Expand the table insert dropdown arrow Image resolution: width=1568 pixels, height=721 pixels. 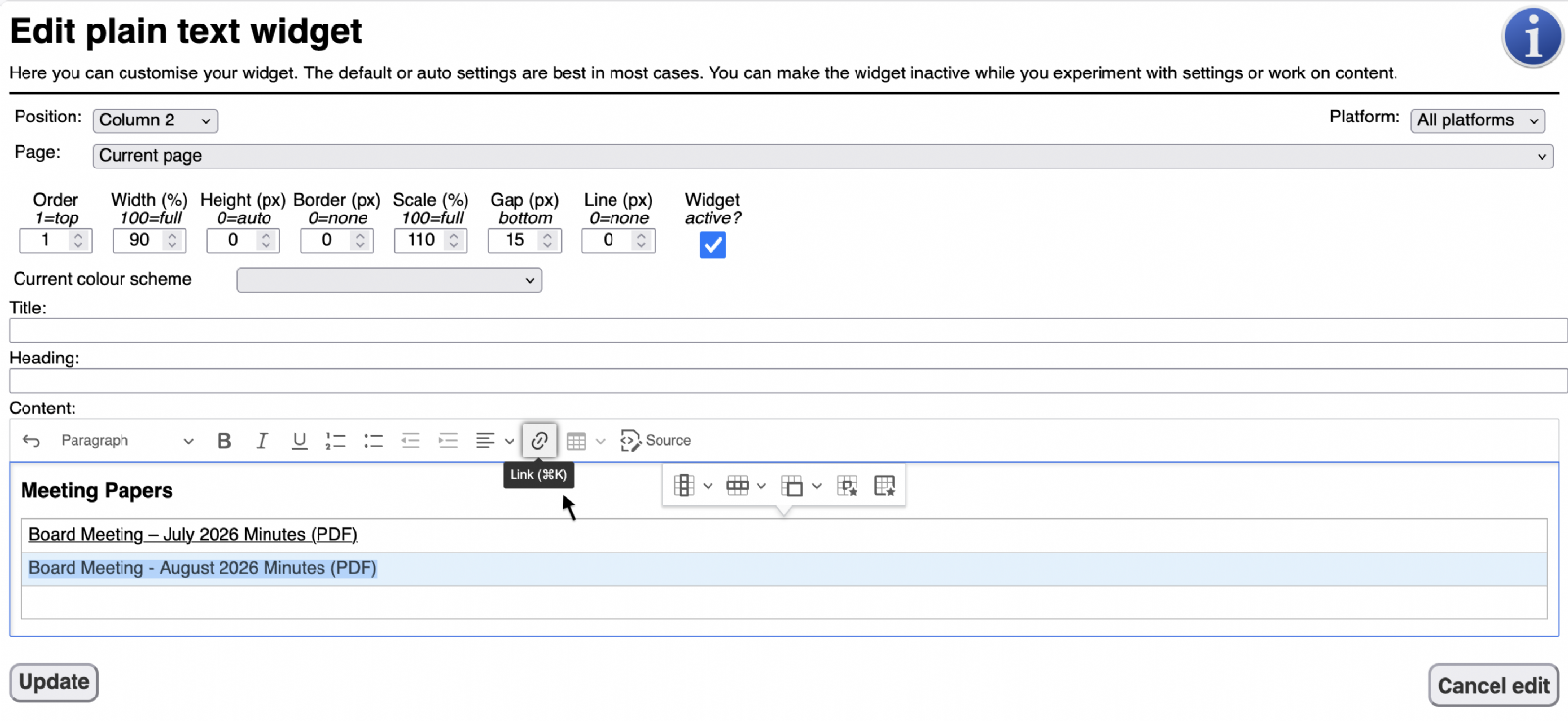click(601, 441)
